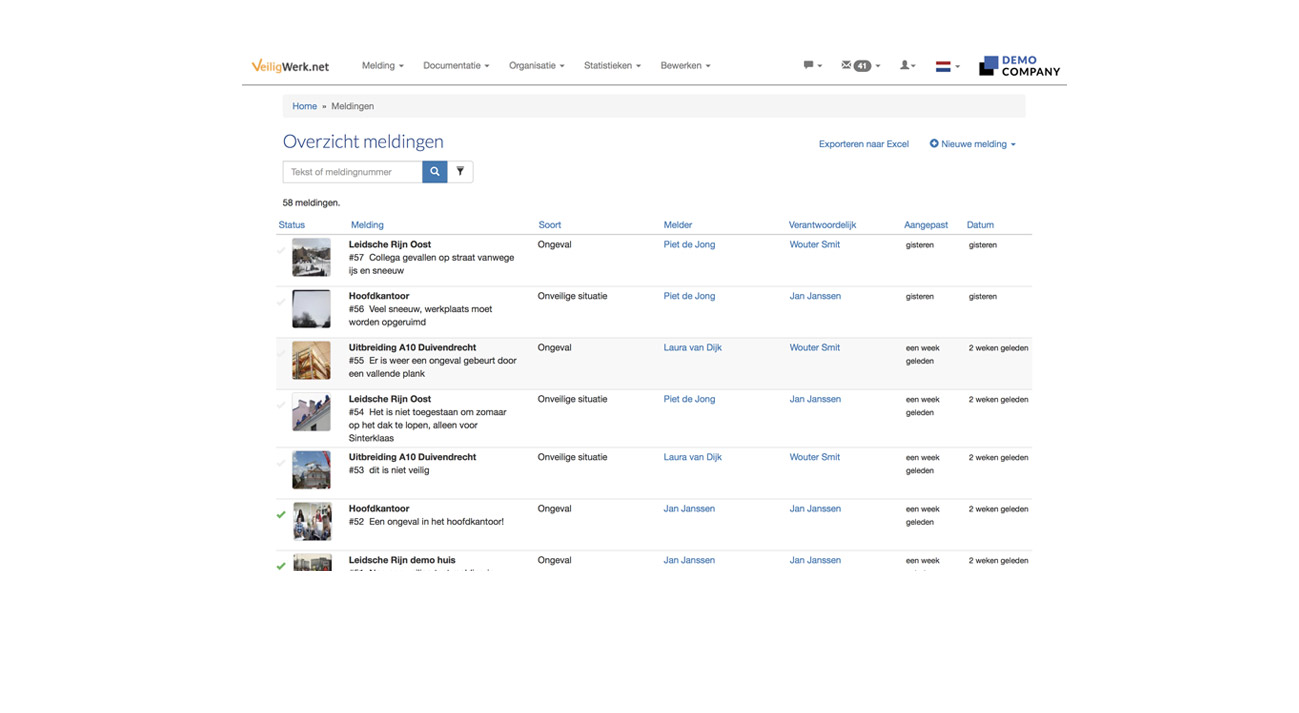Toggle gray status checkmark of report #57
Image resolution: width=1299 pixels, height=713 pixels.
[281, 251]
